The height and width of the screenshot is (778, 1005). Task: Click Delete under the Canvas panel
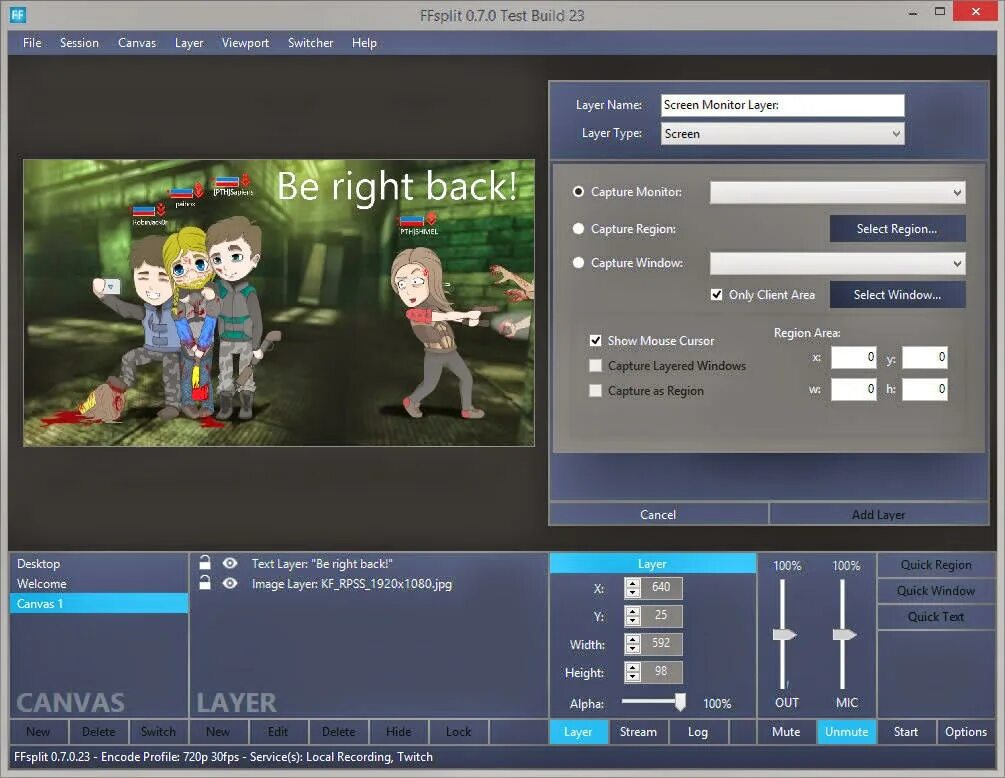pyautogui.click(x=99, y=731)
